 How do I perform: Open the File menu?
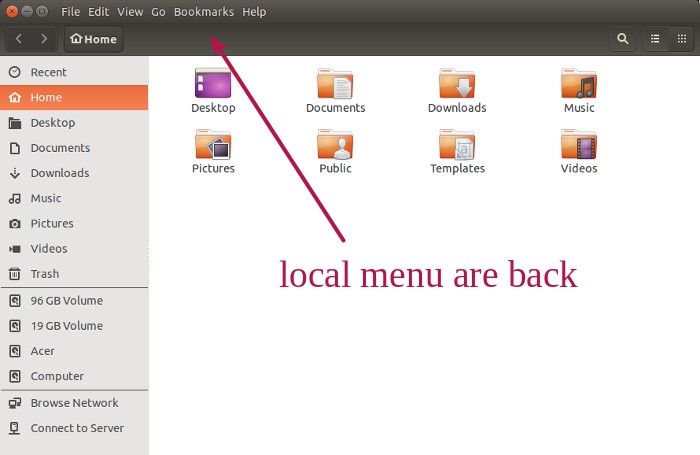coord(71,12)
